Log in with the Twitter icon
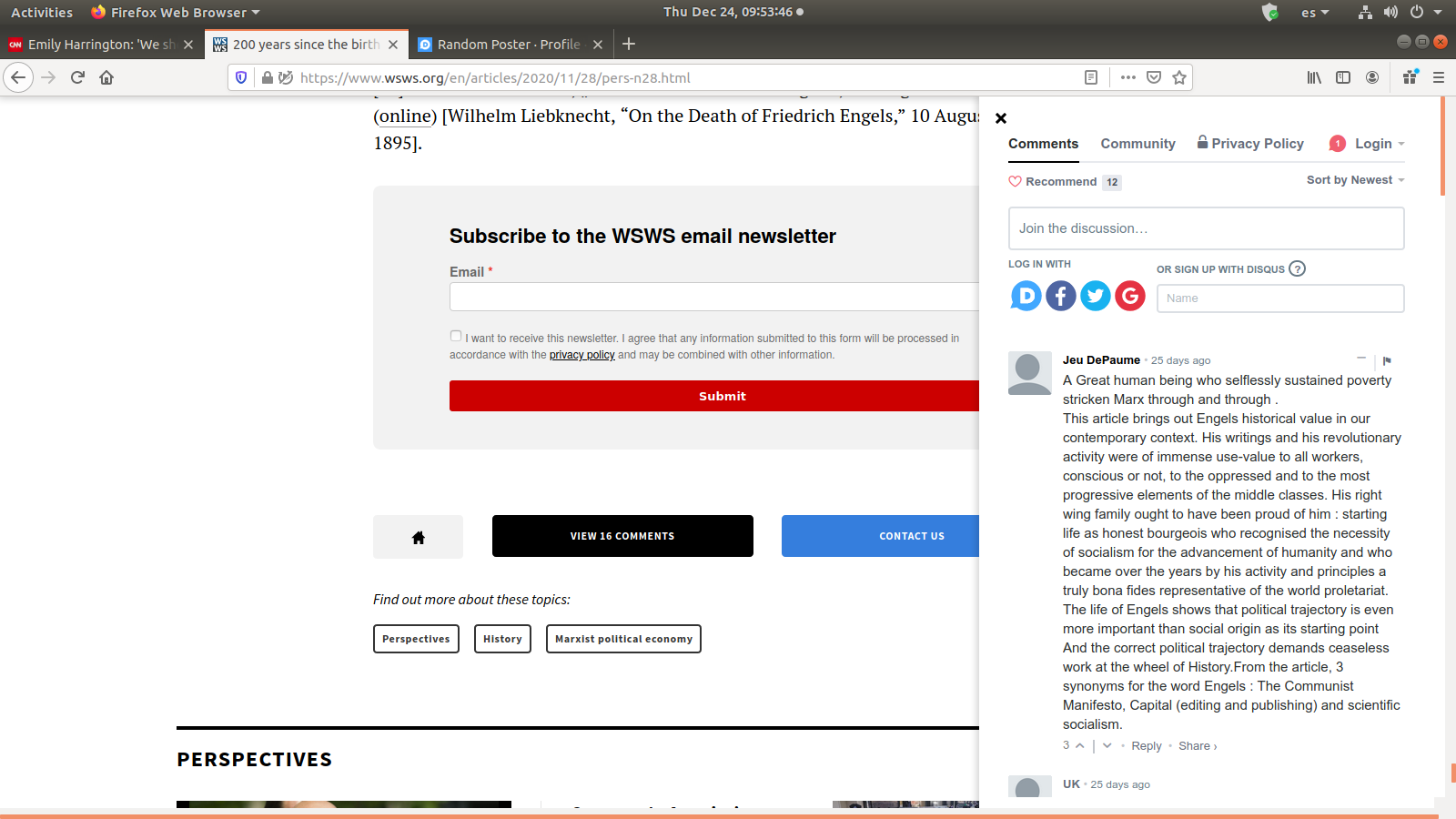1456x819 pixels. coord(1095,296)
